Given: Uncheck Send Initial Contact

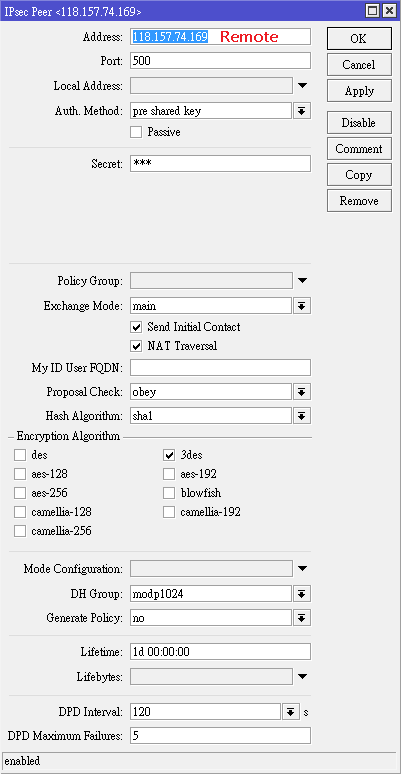Looking at the screenshot, I should click(x=136, y=327).
